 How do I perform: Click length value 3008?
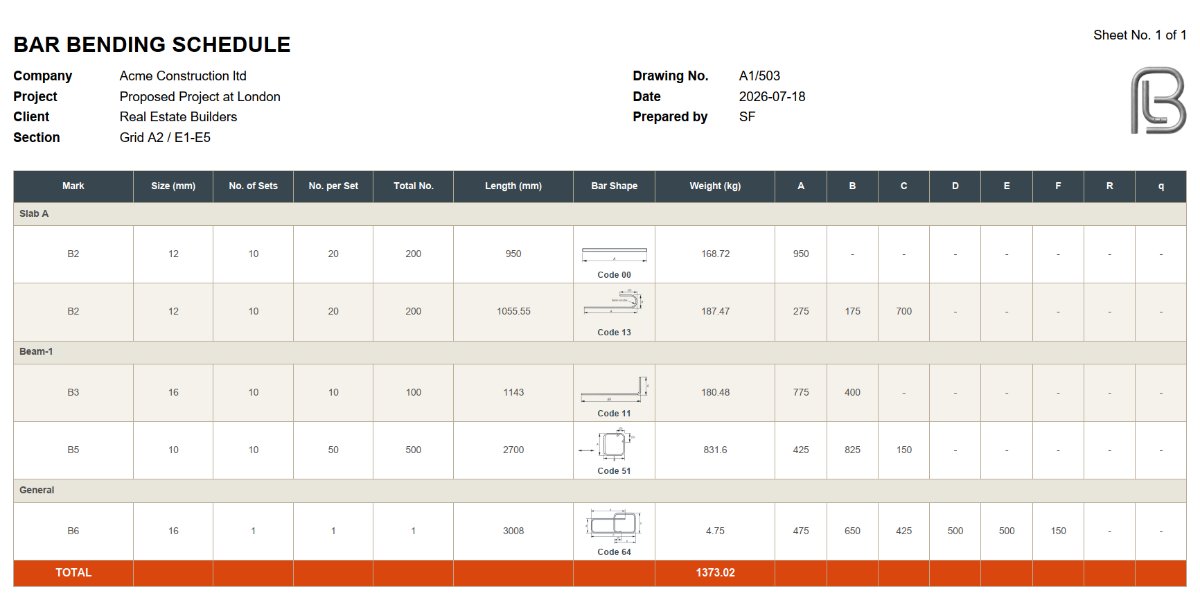pos(513,531)
